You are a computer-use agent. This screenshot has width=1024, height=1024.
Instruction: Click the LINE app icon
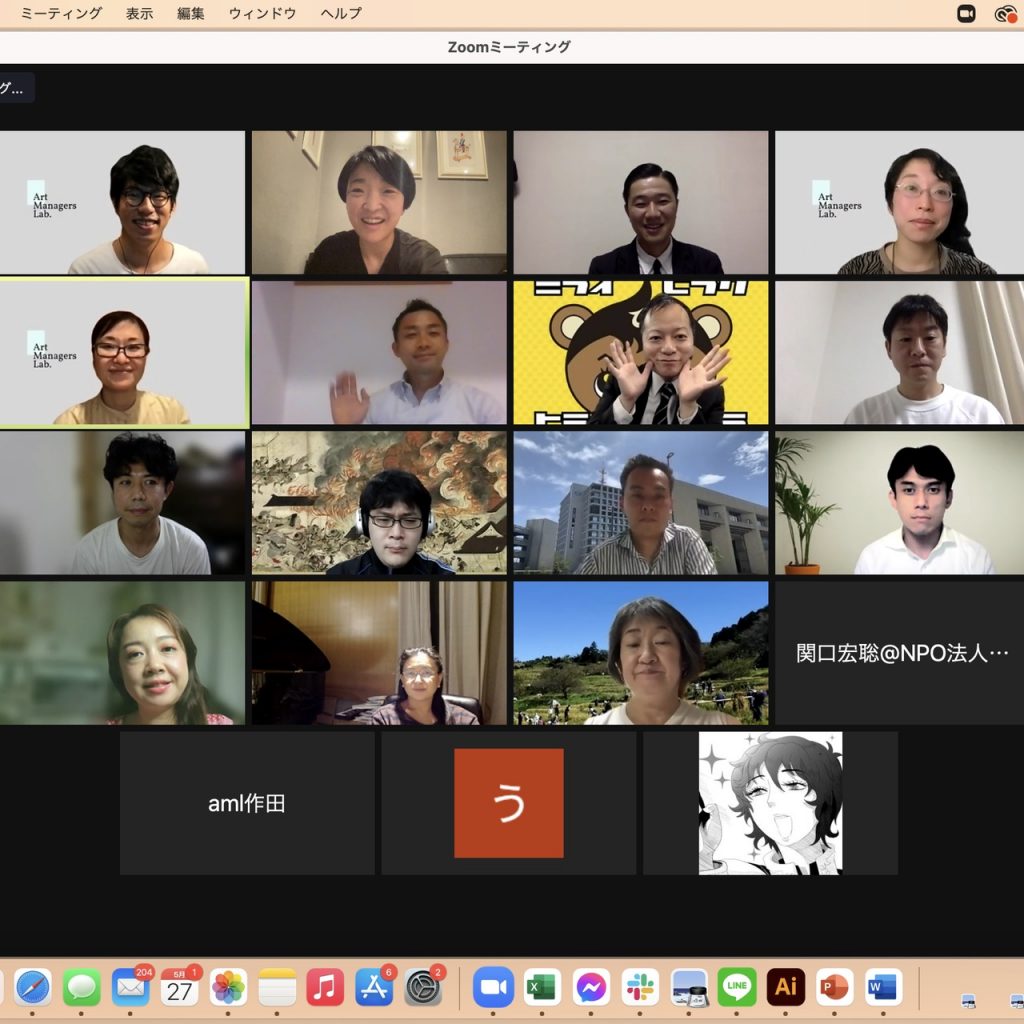737,987
